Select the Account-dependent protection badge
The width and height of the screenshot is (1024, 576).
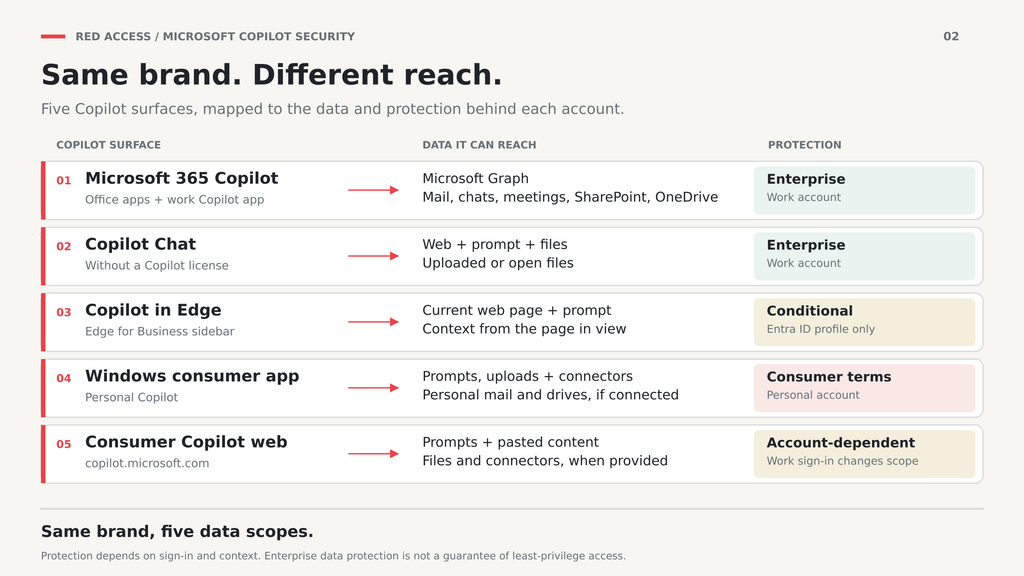pos(864,454)
